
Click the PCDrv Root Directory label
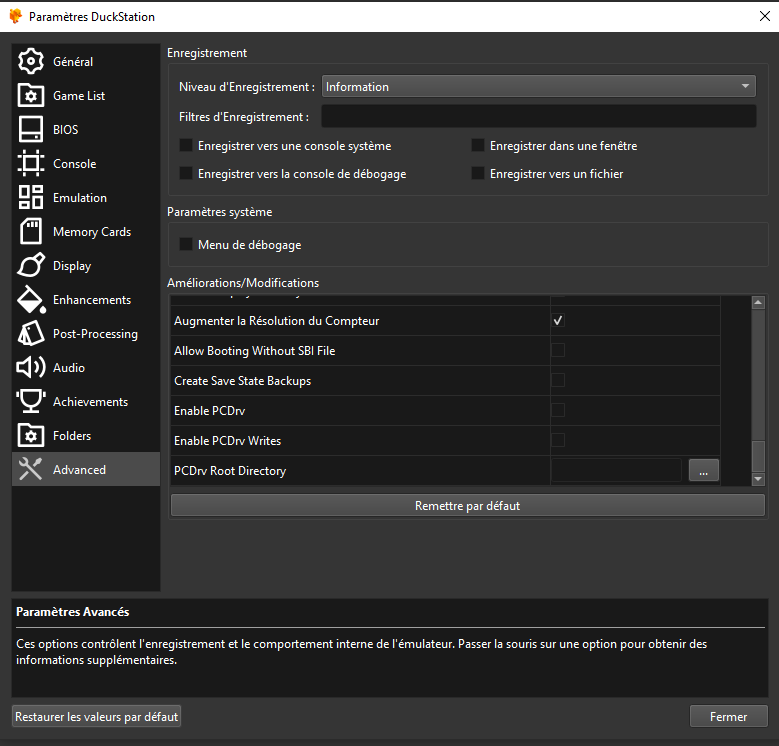pos(230,471)
